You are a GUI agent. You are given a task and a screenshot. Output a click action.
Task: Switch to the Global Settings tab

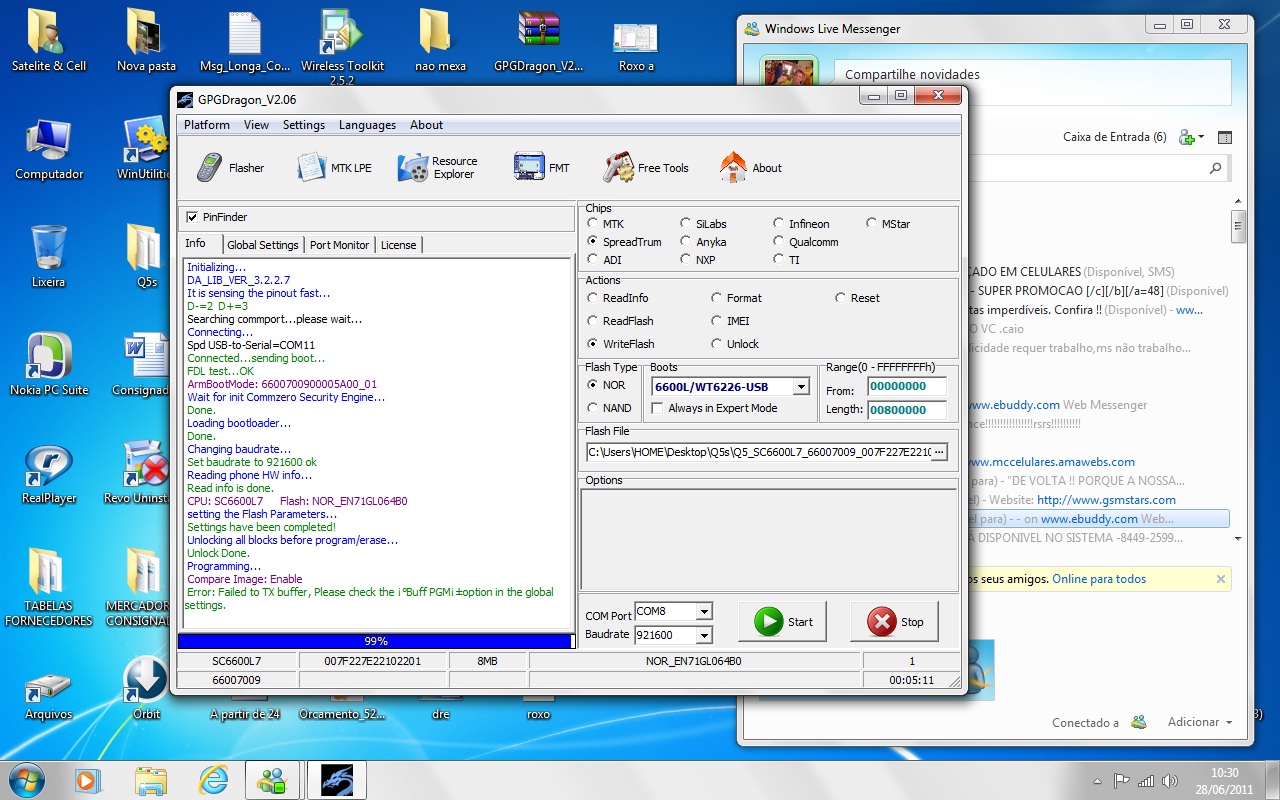pos(263,245)
